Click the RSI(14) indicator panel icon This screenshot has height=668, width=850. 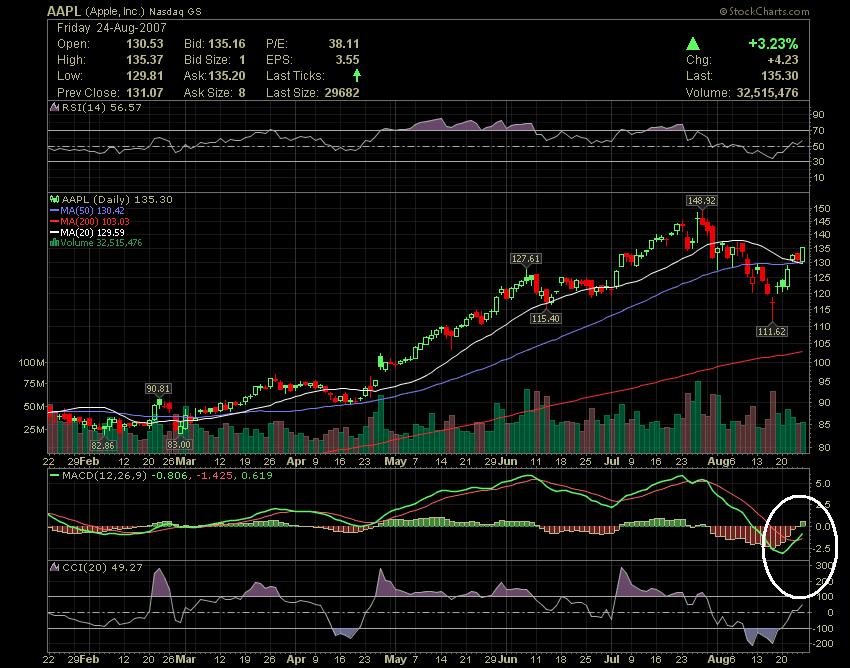point(54,107)
